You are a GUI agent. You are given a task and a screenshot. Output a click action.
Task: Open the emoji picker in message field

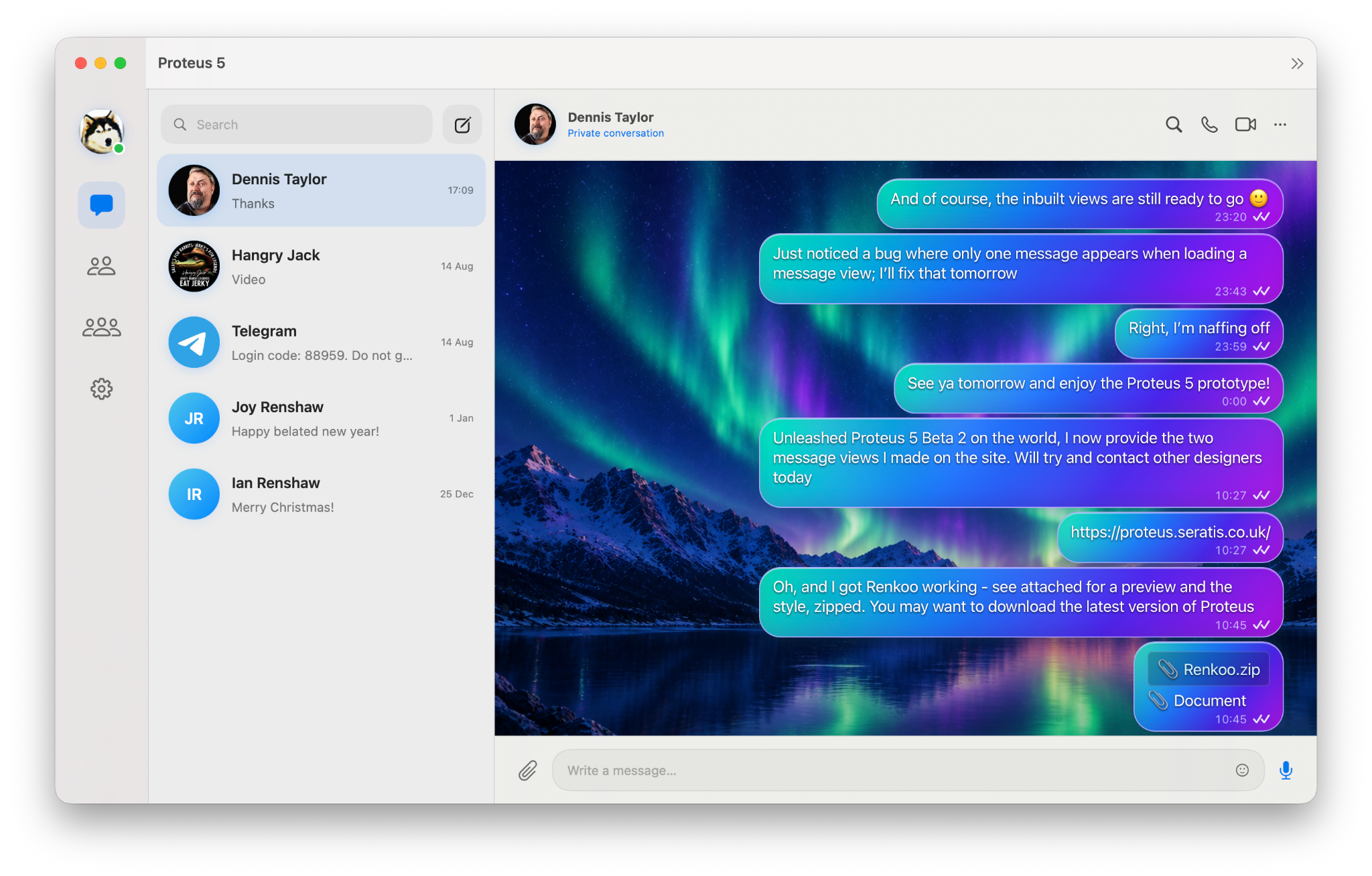pos(1242,771)
